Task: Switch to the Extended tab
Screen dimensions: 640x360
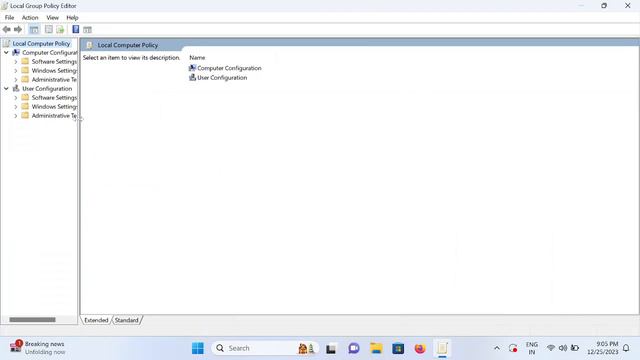Action: point(96,320)
